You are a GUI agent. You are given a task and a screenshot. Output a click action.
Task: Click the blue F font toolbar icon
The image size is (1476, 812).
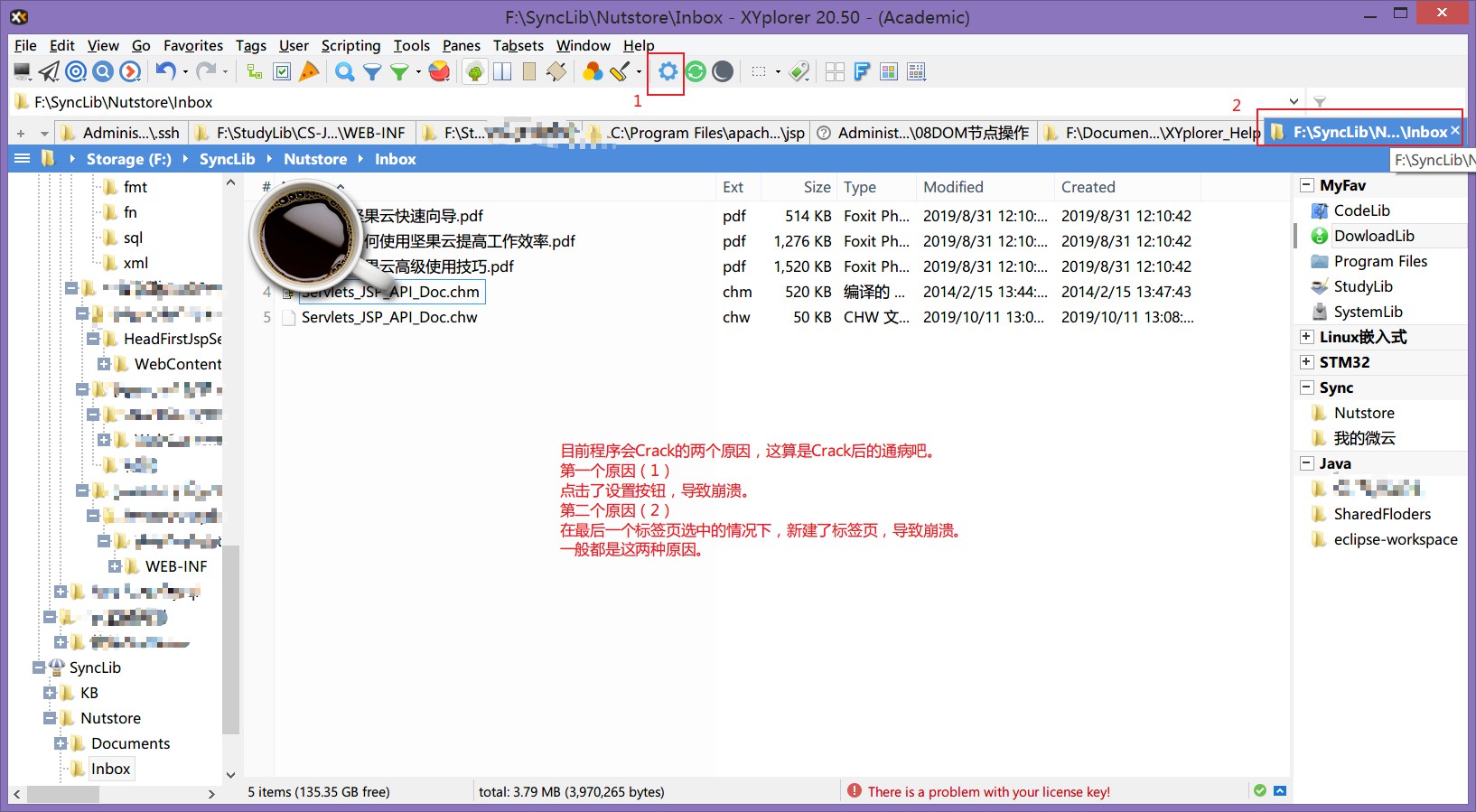(x=862, y=71)
